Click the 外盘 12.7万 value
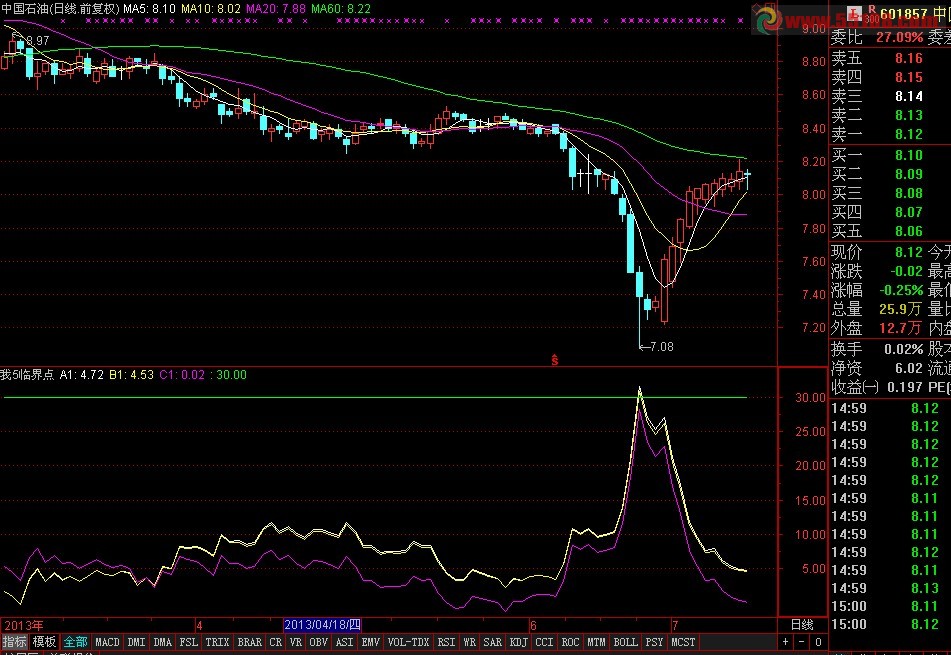Screen dimensions: 951x655 [x=901, y=328]
